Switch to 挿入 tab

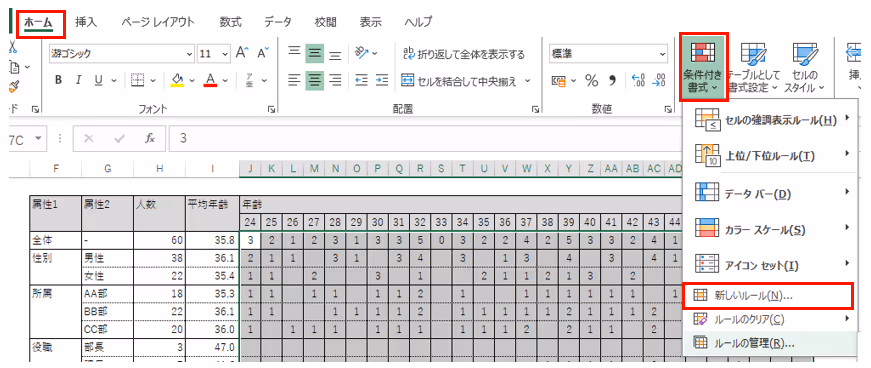point(86,22)
